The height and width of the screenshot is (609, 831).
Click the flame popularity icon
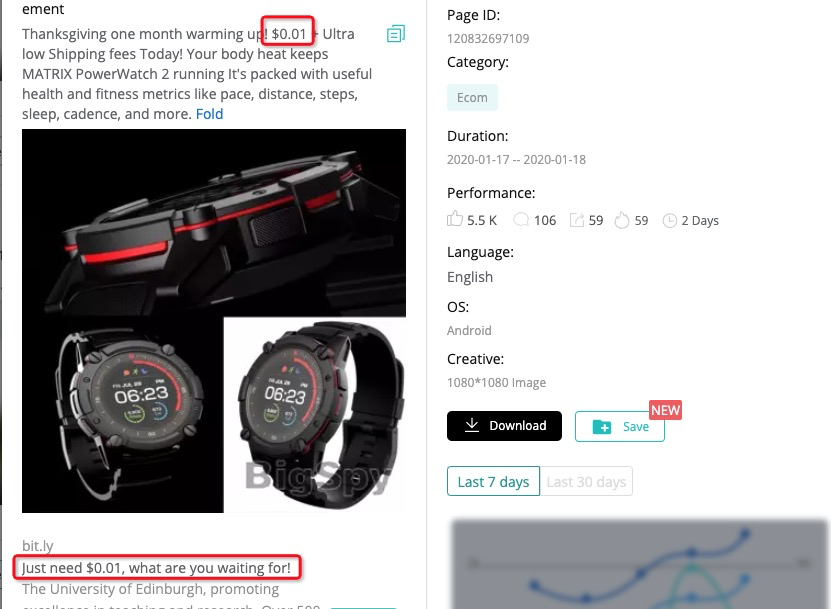coord(622,220)
